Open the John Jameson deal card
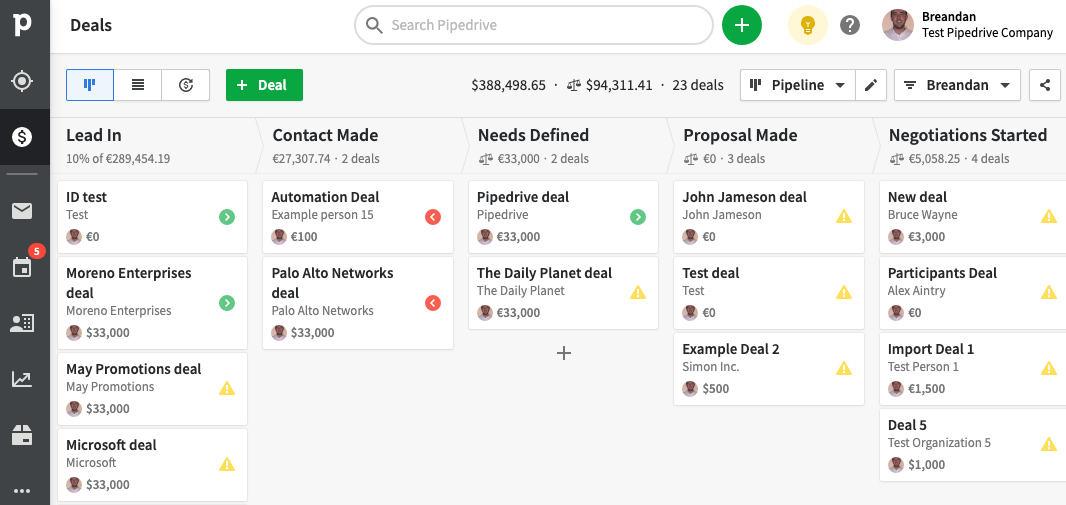The width and height of the screenshot is (1066, 505). (x=769, y=217)
